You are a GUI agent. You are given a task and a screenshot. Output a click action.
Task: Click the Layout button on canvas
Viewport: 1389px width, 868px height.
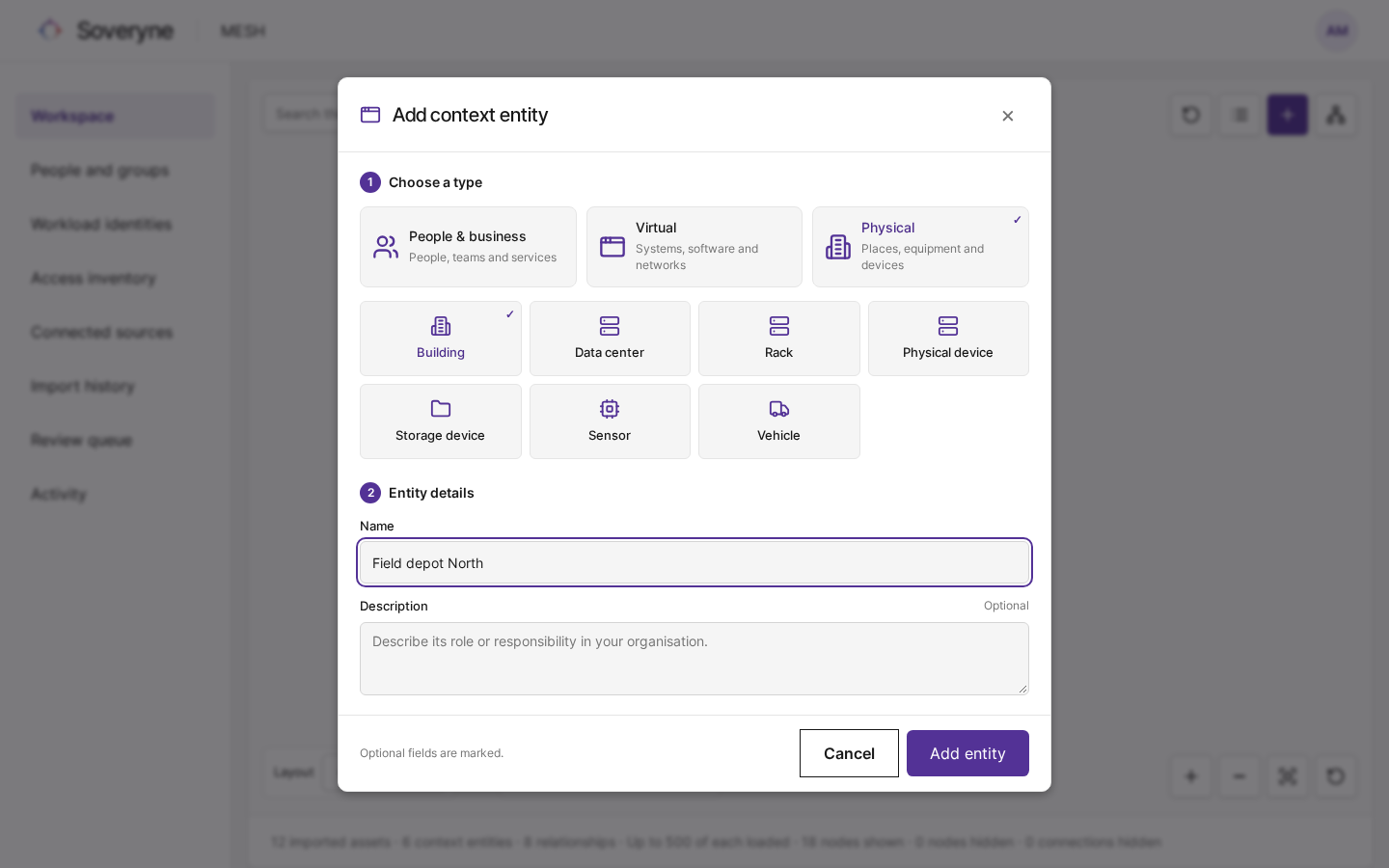(294, 773)
